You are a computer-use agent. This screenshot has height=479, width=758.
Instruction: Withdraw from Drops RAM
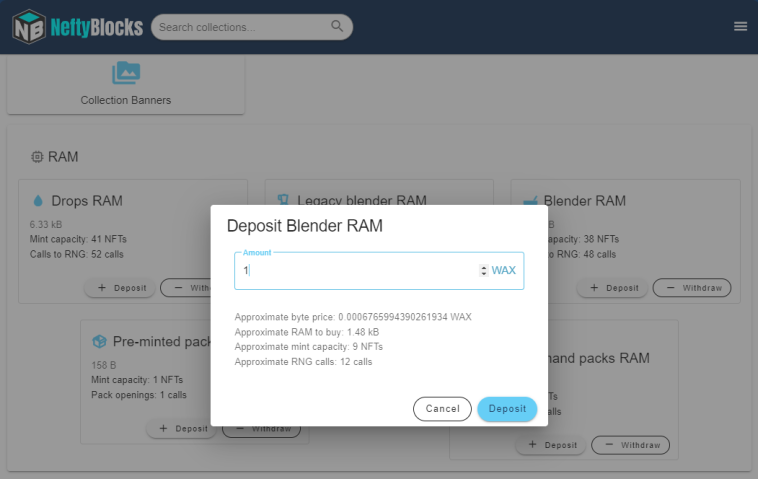tap(186, 288)
